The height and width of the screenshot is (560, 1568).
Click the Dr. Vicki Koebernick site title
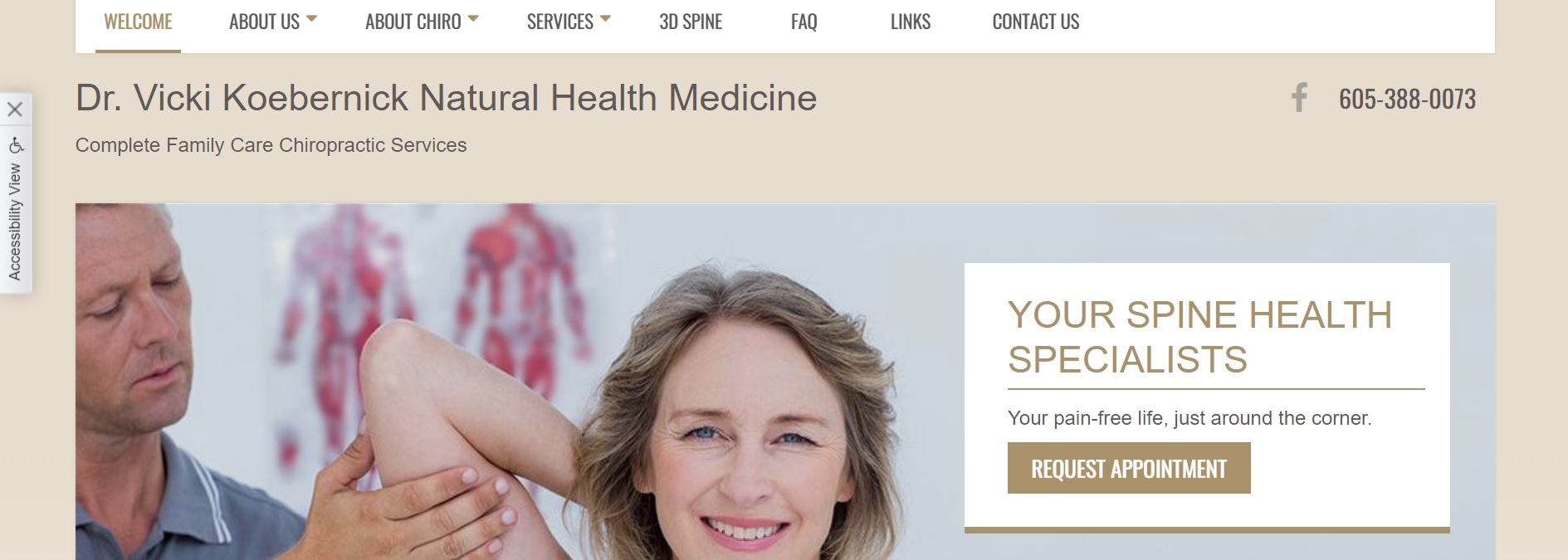click(447, 98)
